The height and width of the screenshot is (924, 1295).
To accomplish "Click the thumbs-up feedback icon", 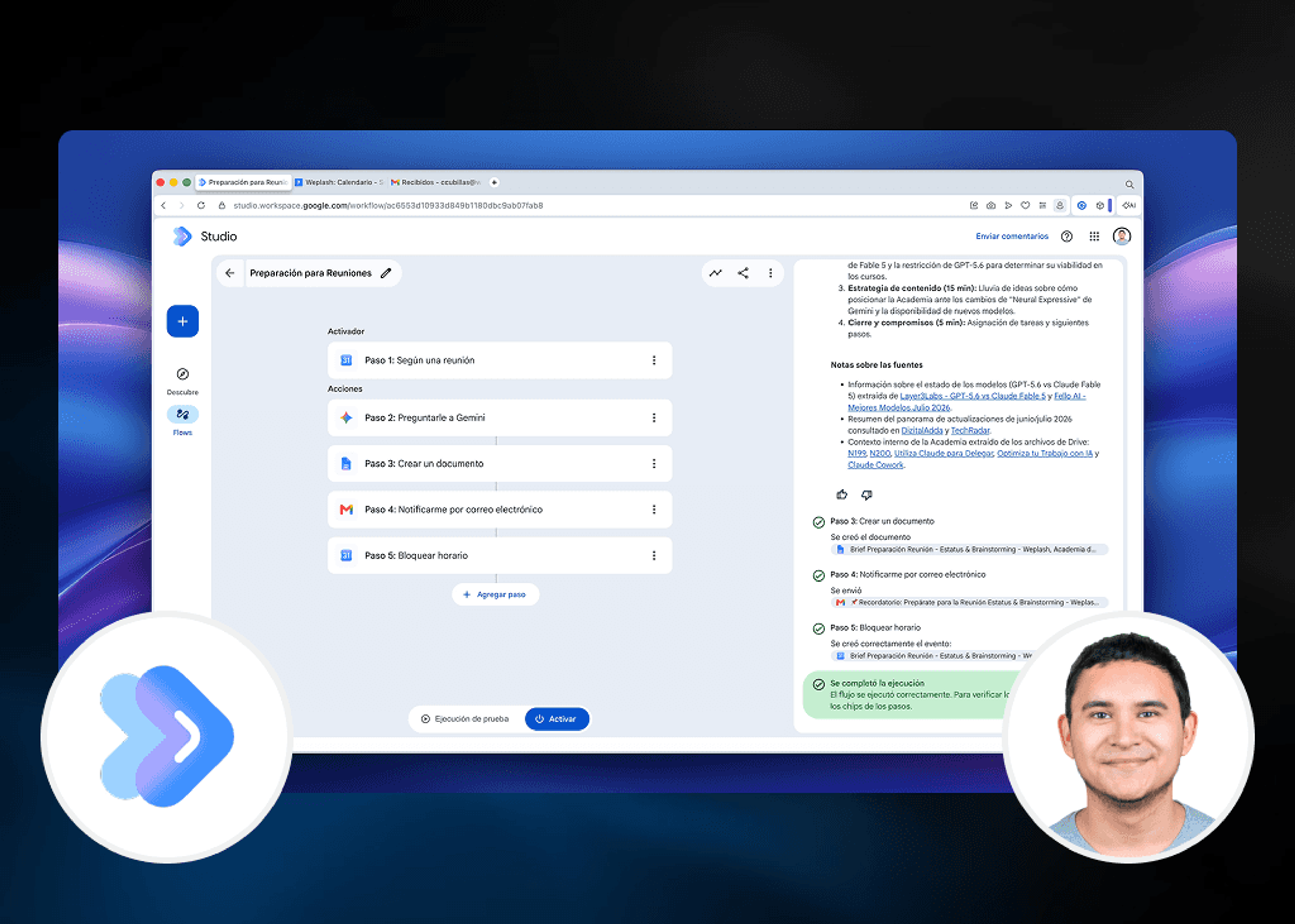I will coord(842,495).
